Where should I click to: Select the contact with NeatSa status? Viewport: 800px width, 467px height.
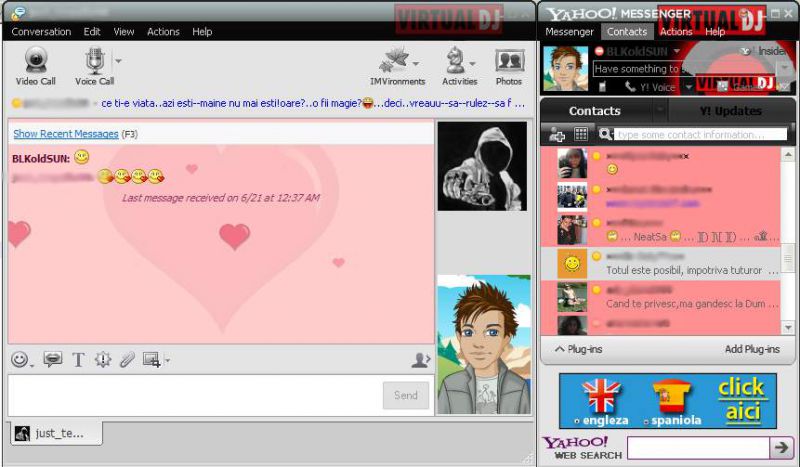coord(660,230)
